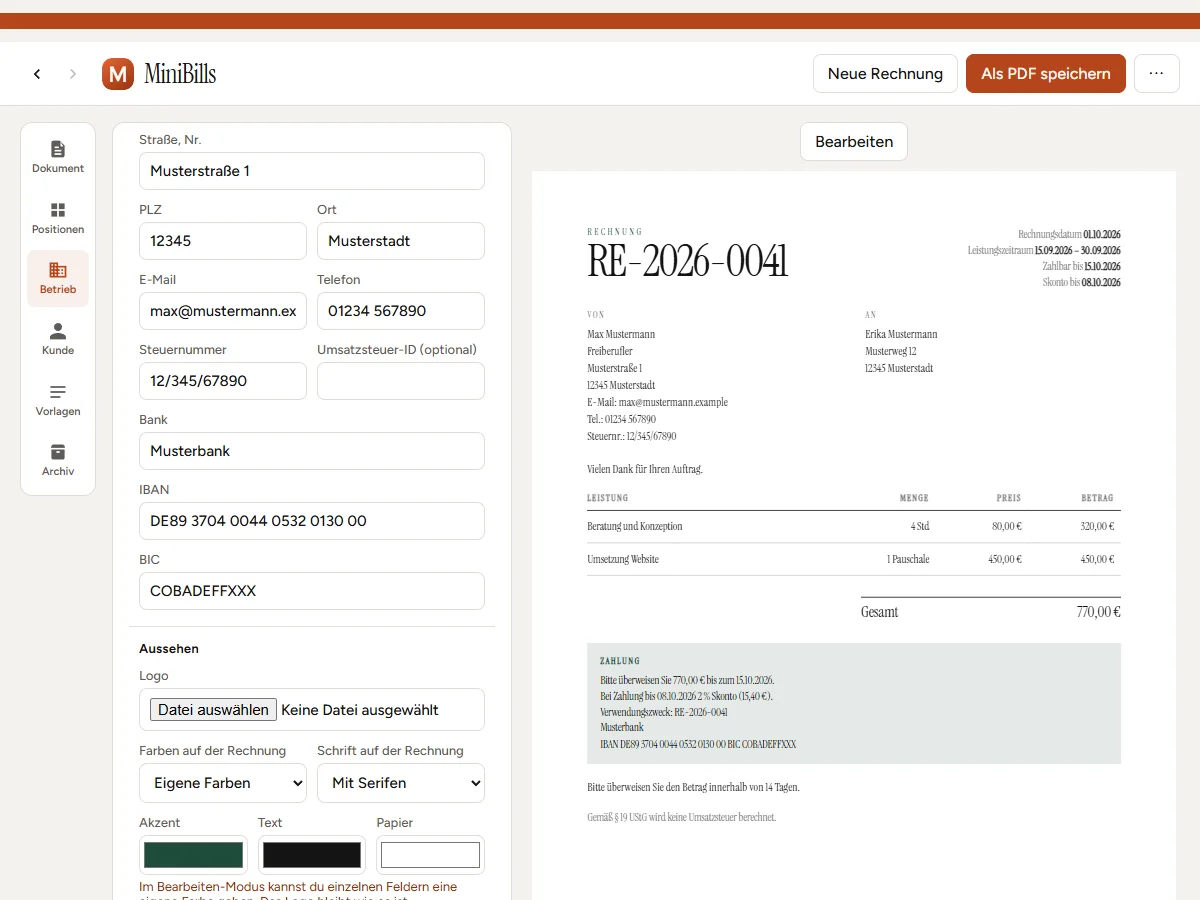
Task: Open the Vorlagen sidebar section
Action: tap(58, 400)
